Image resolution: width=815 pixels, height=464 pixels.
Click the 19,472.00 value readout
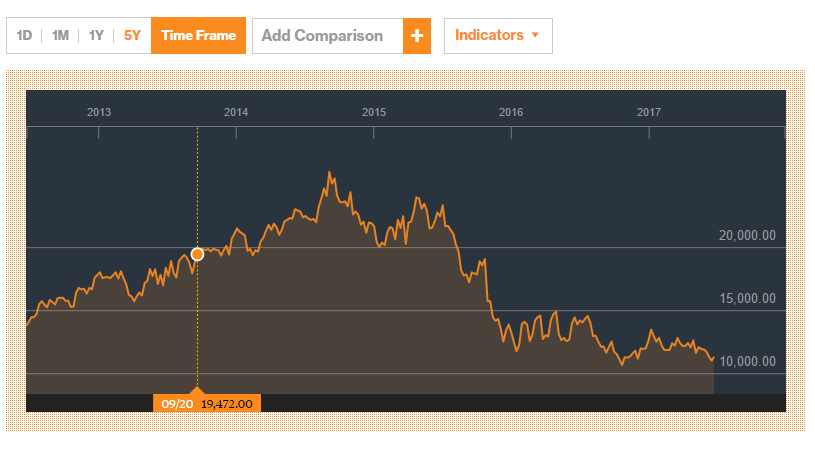(x=229, y=403)
